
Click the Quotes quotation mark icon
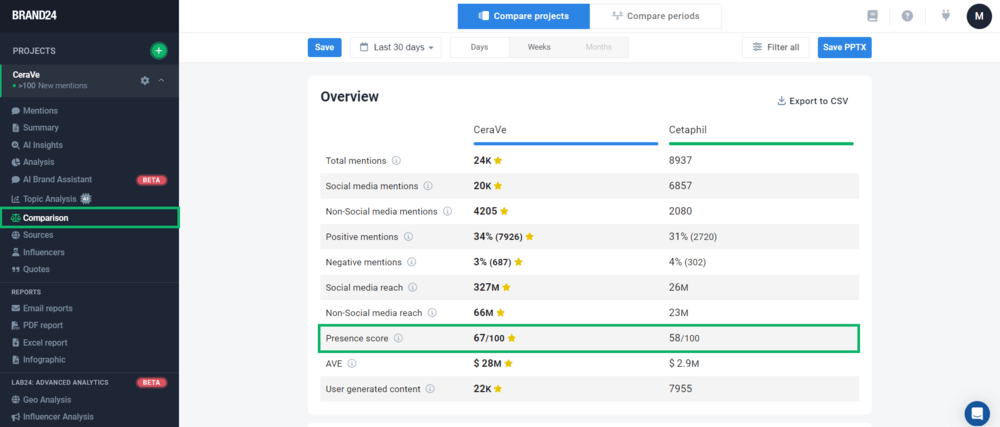[x=16, y=269]
